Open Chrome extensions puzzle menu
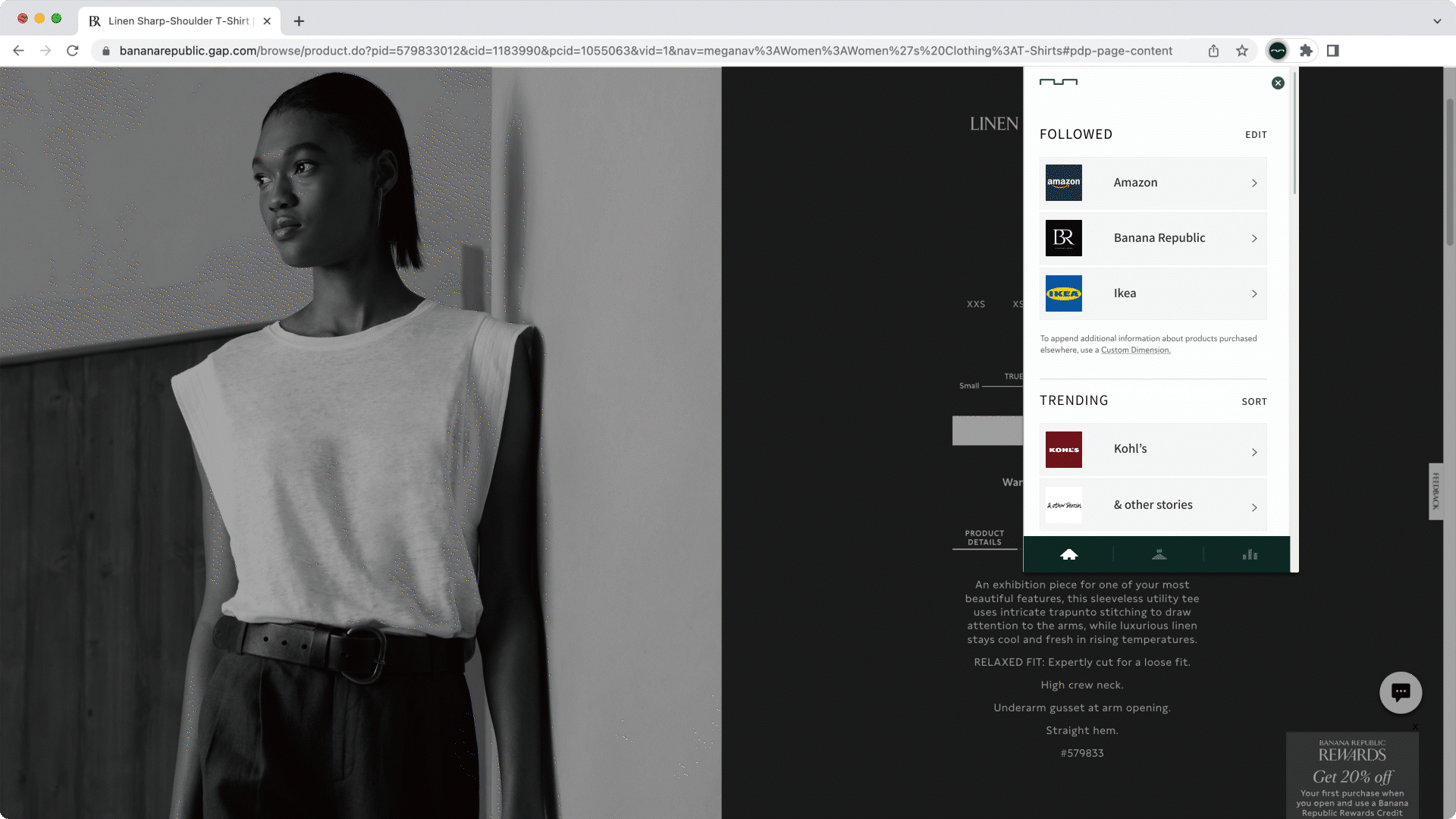This screenshot has width=1456, height=819. [1306, 51]
